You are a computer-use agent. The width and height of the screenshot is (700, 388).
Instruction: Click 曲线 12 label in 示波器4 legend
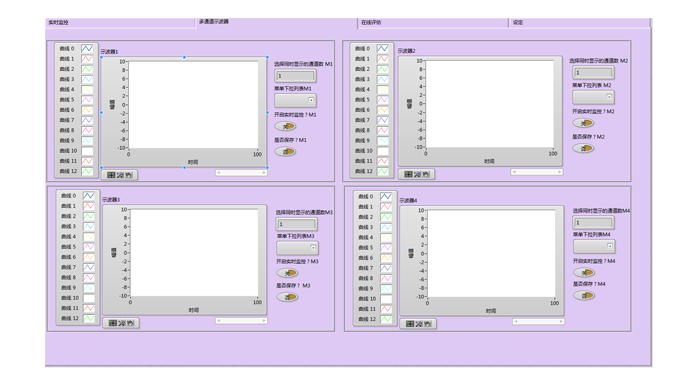[367, 319]
